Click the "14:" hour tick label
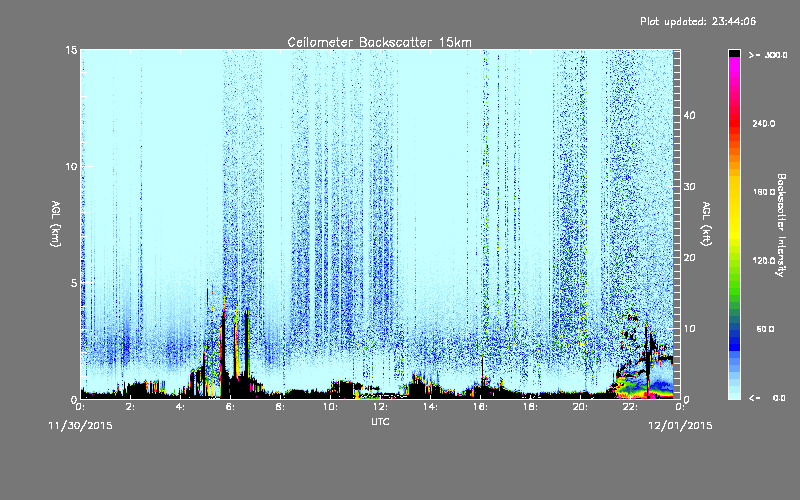 coord(430,407)
